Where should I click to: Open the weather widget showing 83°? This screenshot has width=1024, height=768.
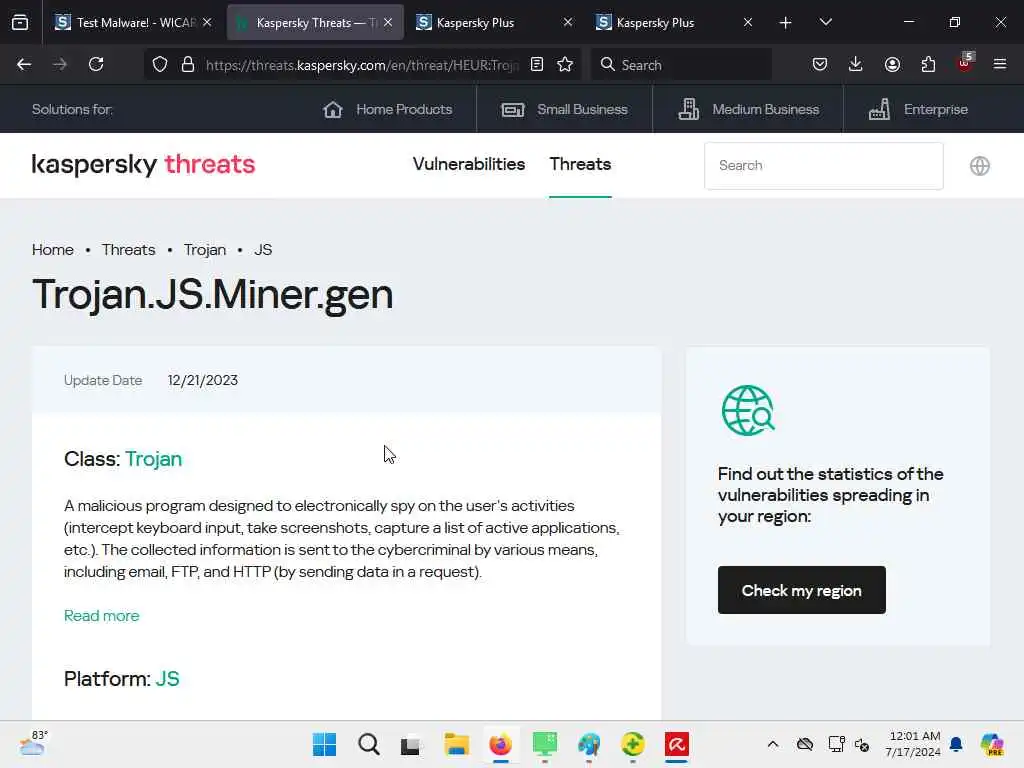(x=33, y=743)
